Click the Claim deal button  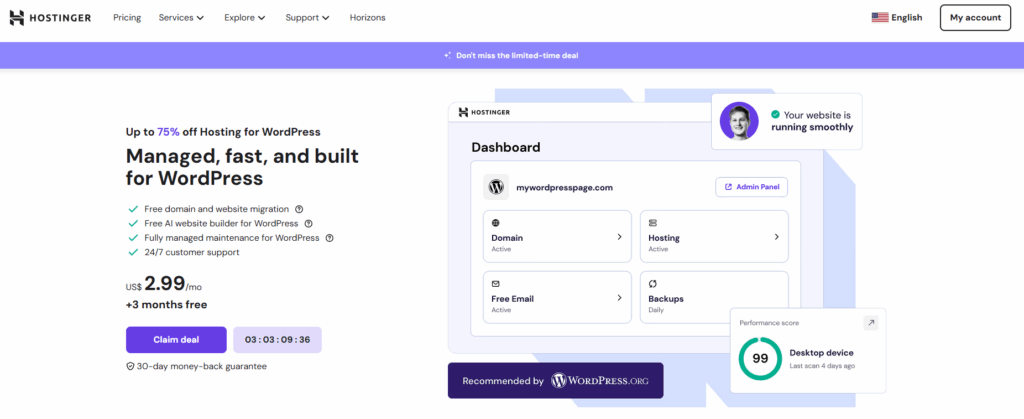pyautogui.click(x=176, y=339)
